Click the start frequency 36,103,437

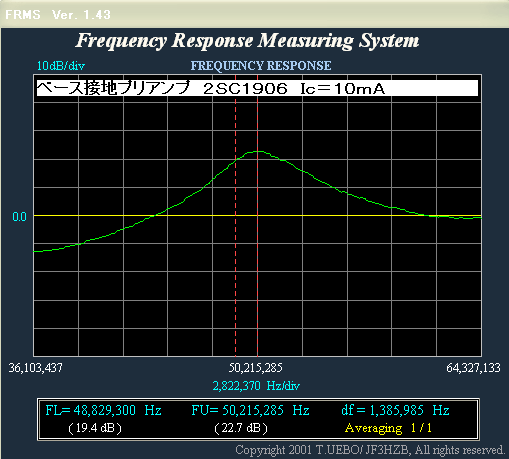click(35, 368)
